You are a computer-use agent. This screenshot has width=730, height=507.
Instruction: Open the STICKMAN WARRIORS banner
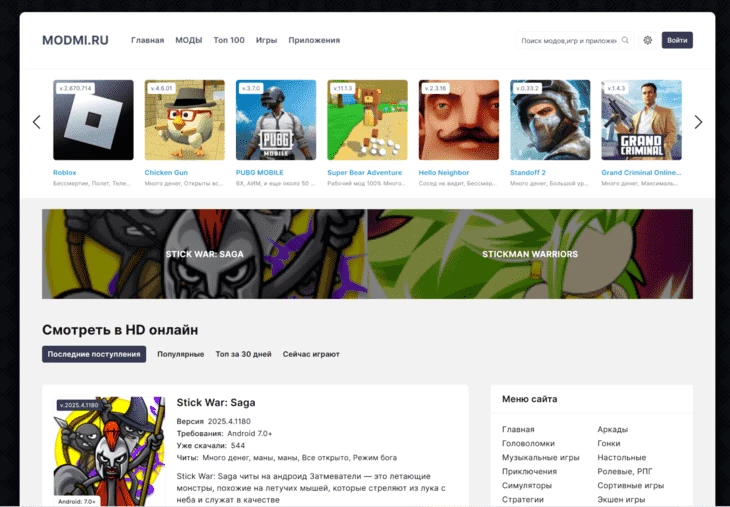point(530,254)
